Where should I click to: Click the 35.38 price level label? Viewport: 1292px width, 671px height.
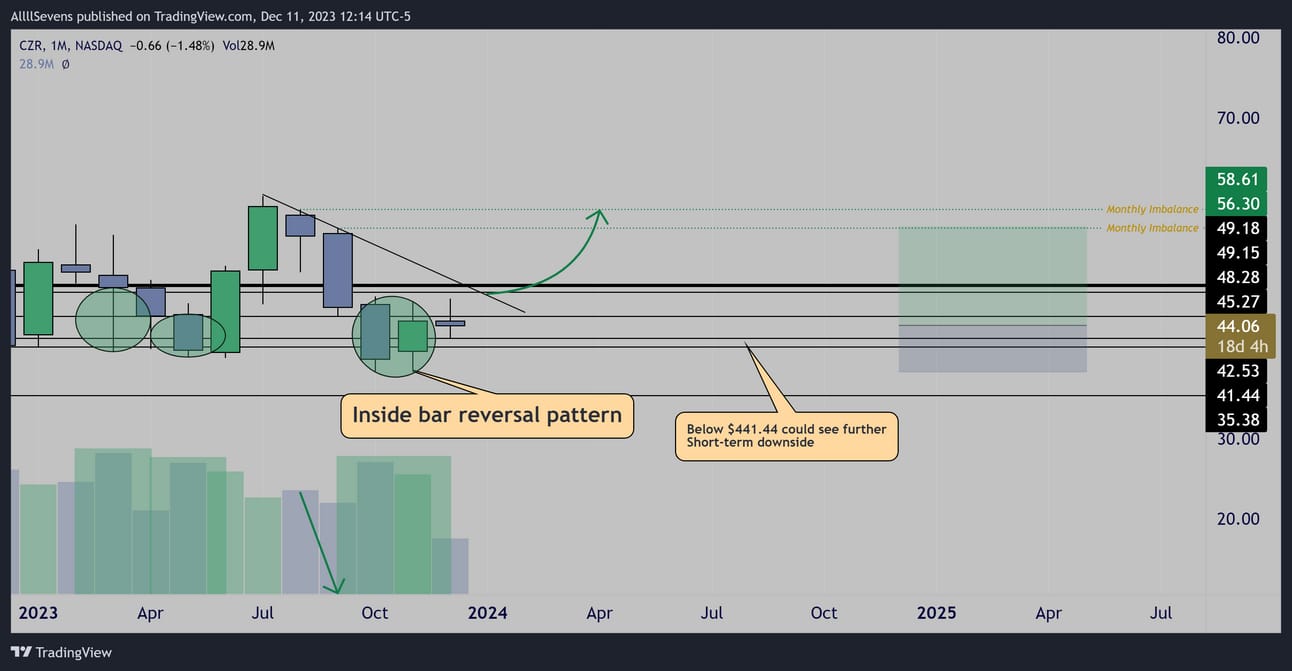(1237, 419)
